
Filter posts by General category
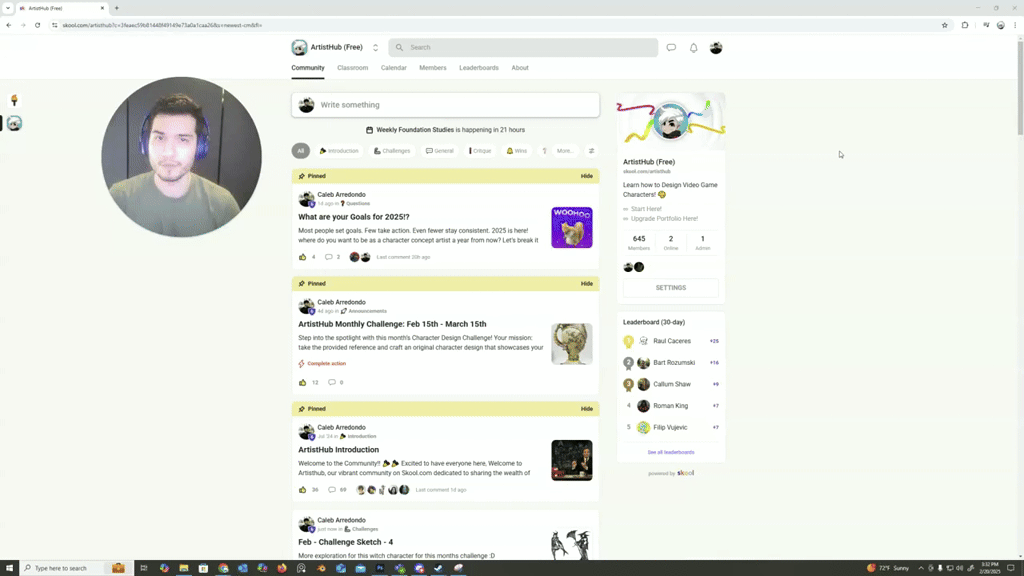[440, 151]
